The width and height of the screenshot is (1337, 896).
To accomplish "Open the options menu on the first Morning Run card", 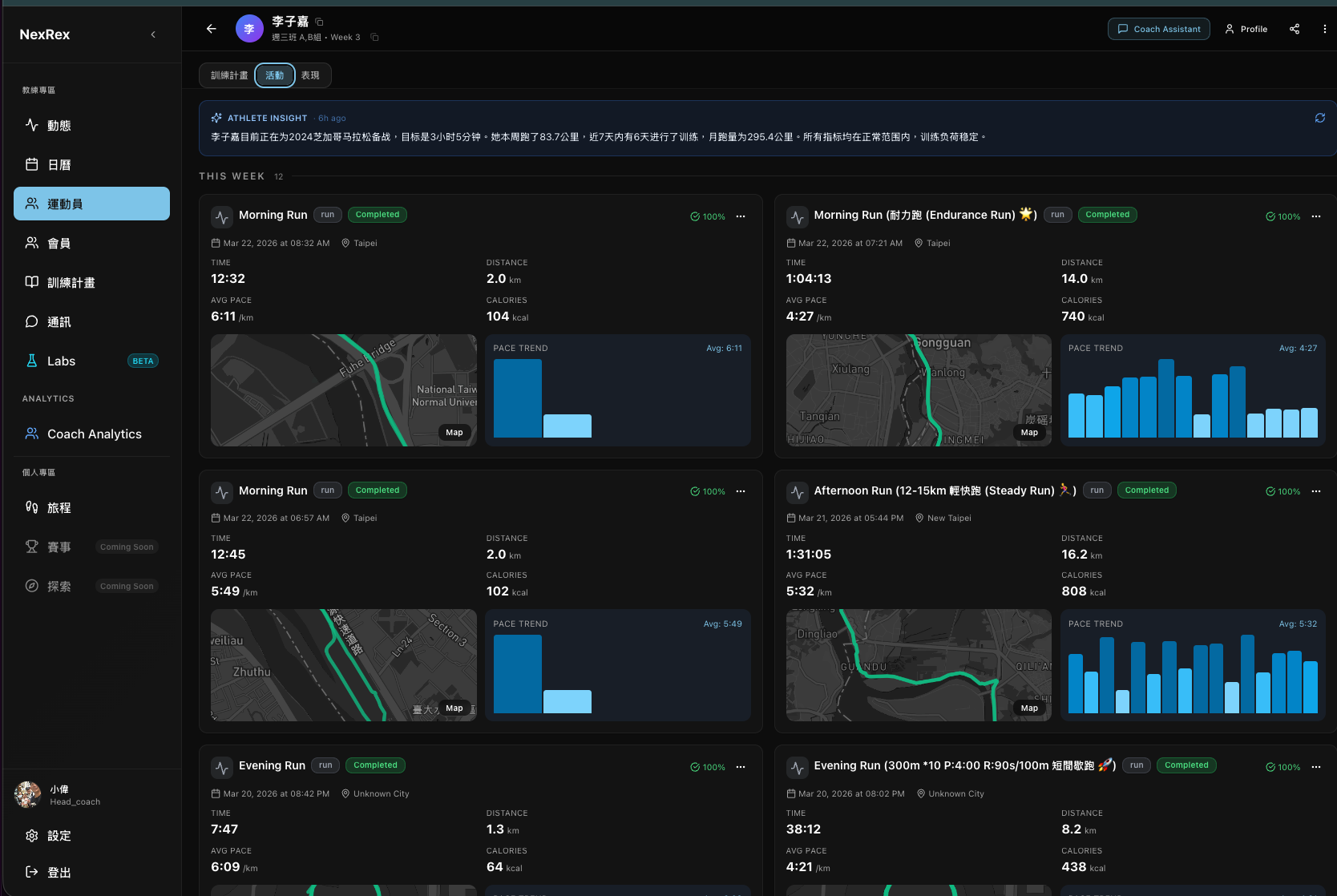I will click(x=741, y=216).
